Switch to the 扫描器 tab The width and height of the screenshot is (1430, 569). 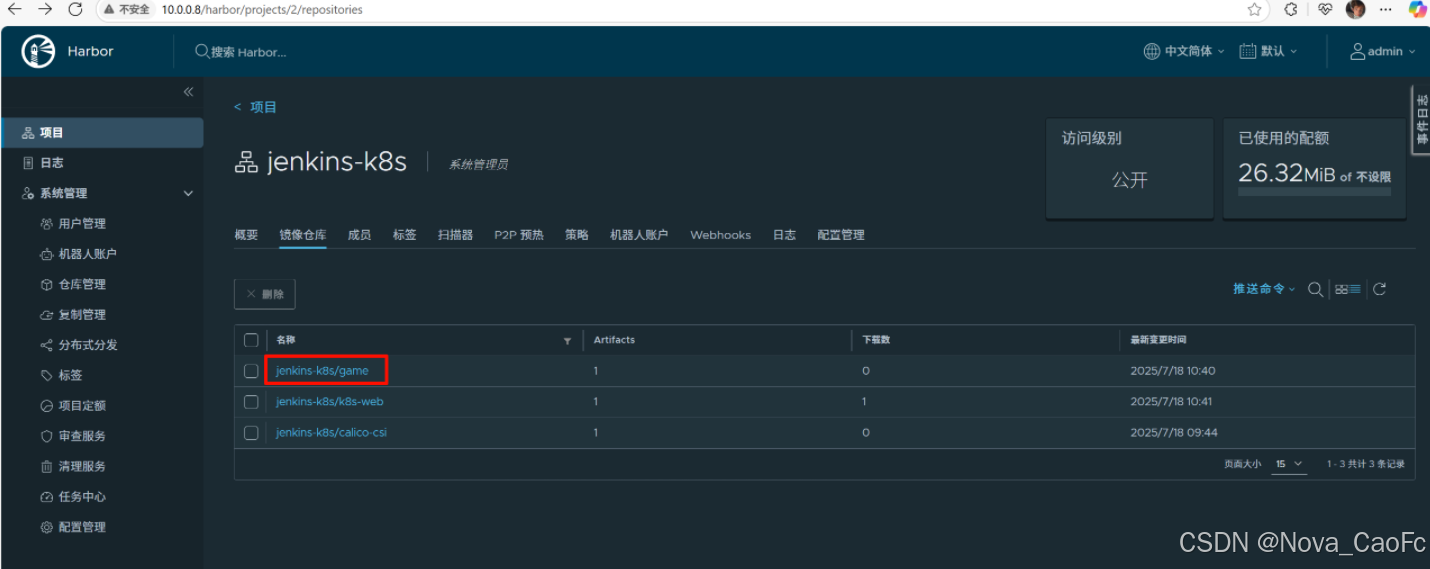point(455,235)
